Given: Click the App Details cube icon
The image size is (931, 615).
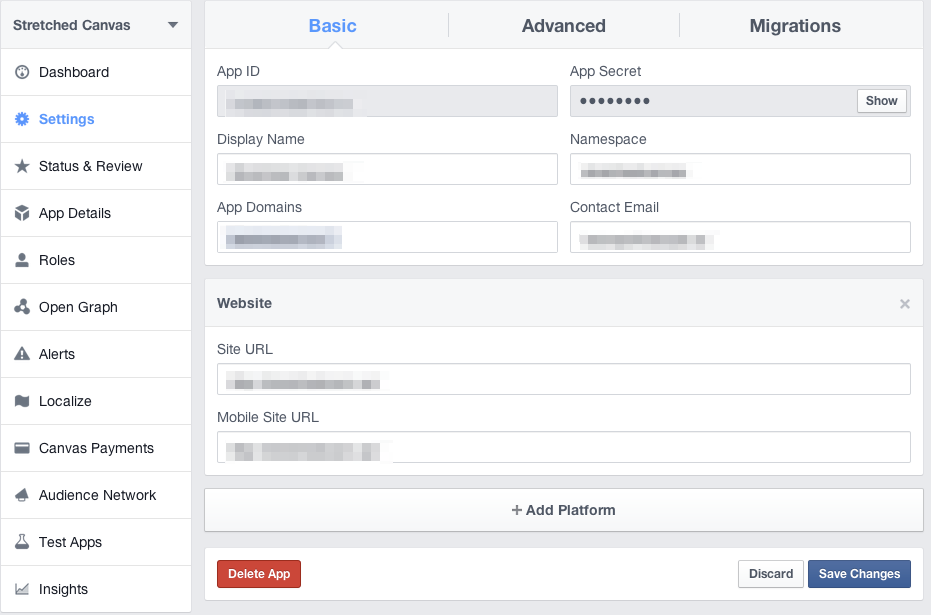Looking at the screenshot, I should (22, 213).
